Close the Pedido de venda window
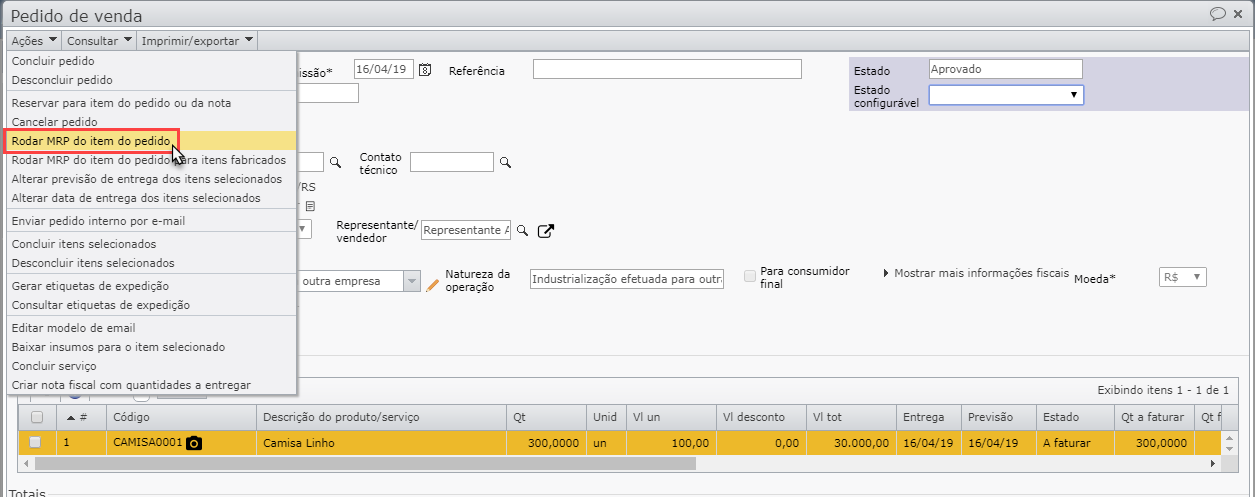This screenshot has width=1255, height=497. [1240, 14]
